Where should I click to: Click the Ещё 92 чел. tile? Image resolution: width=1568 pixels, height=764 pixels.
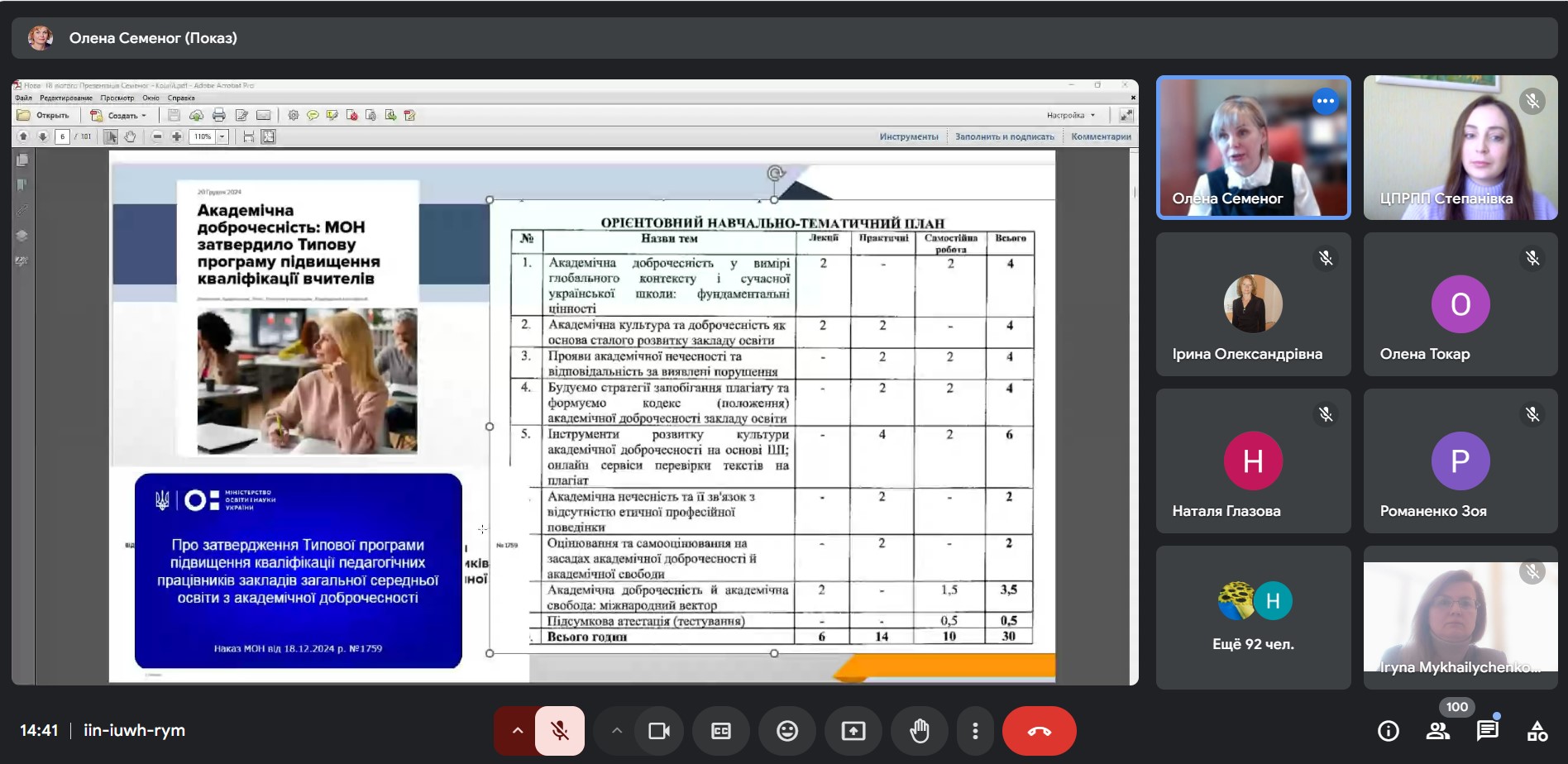1253,618
